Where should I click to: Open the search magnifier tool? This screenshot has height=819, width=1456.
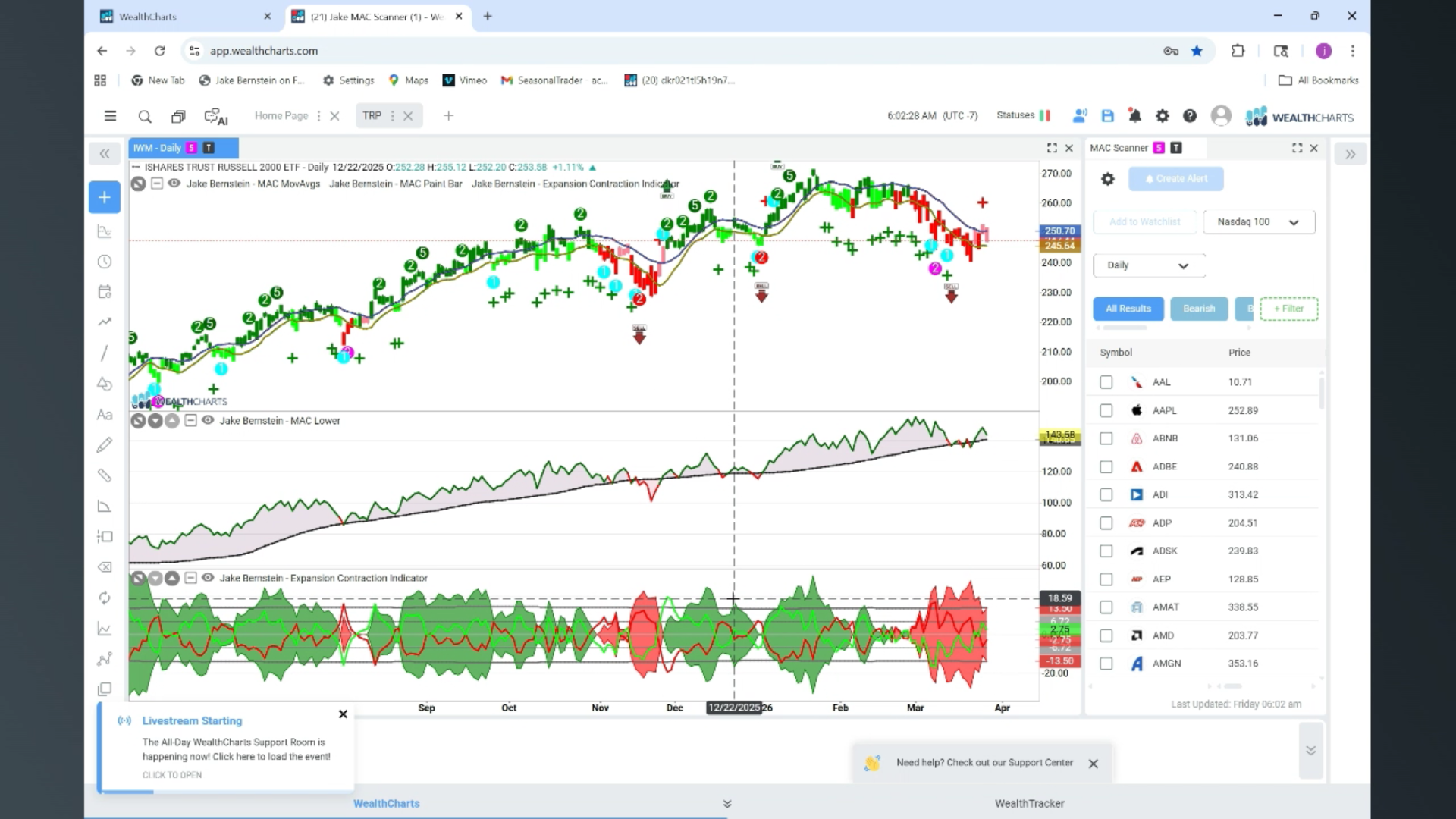coord(145,117)
